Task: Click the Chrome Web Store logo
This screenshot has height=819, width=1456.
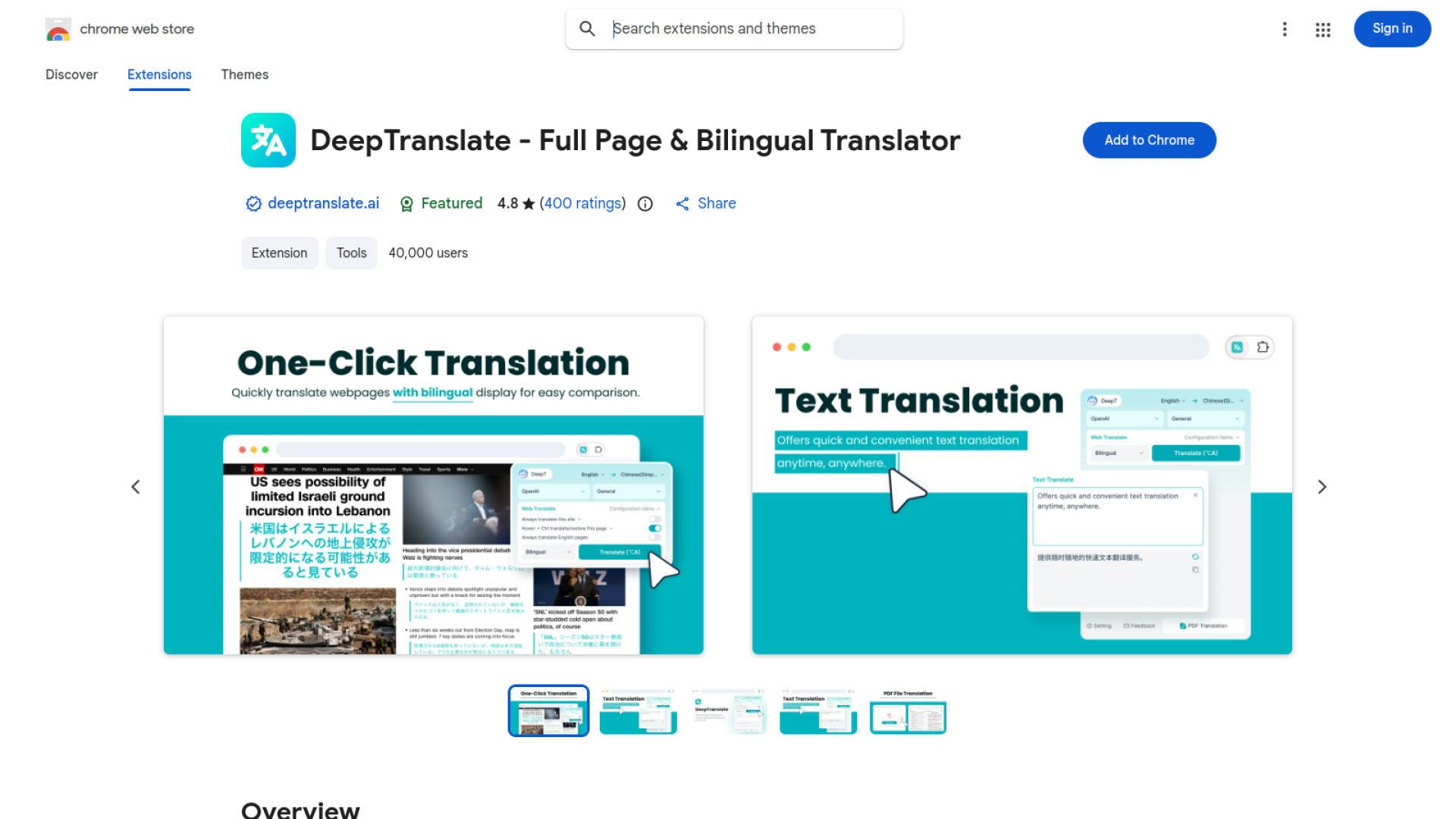Action: tap(58, 30)
